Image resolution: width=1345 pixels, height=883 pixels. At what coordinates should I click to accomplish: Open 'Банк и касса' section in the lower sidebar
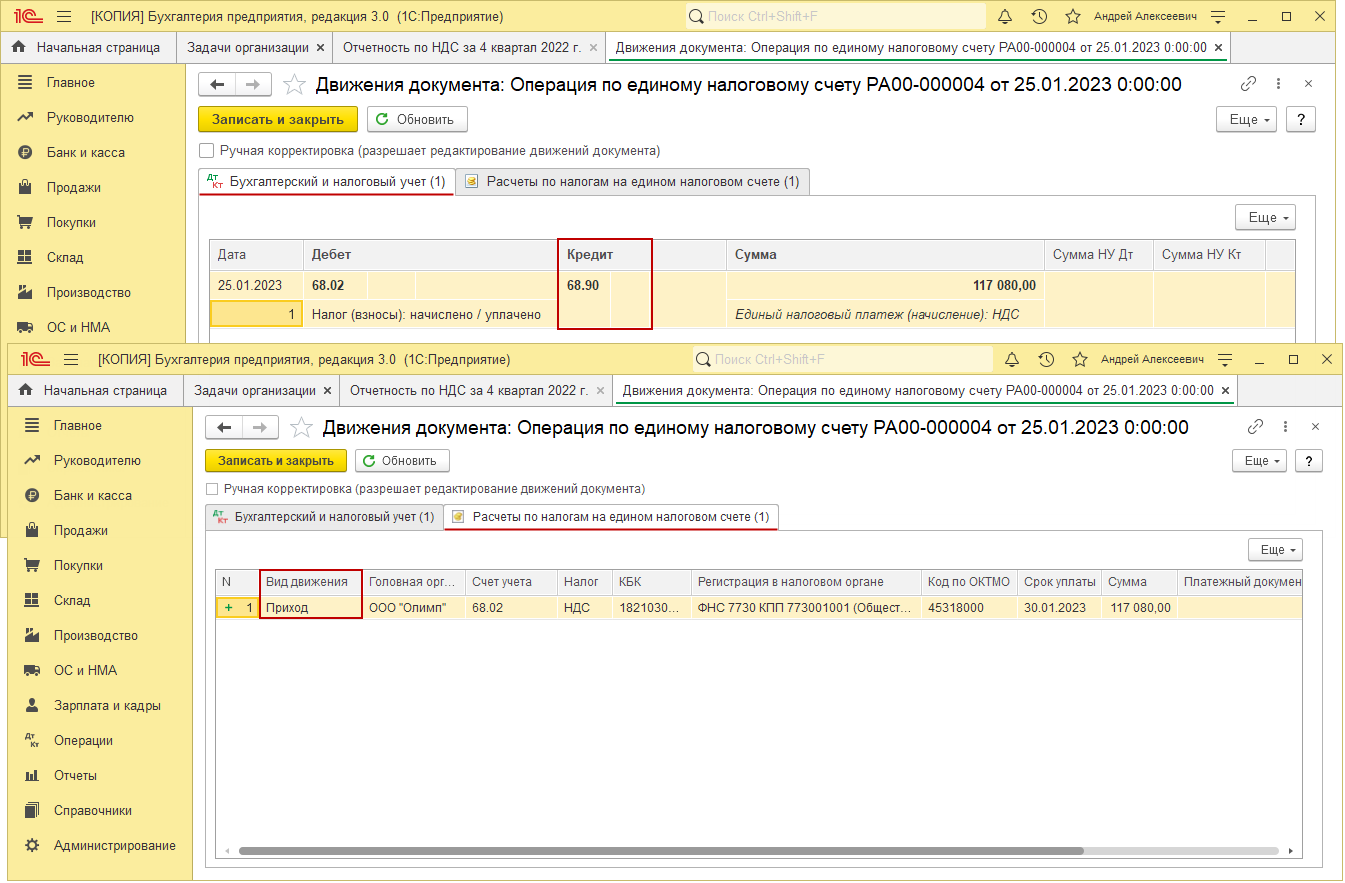tap(94, 495)
